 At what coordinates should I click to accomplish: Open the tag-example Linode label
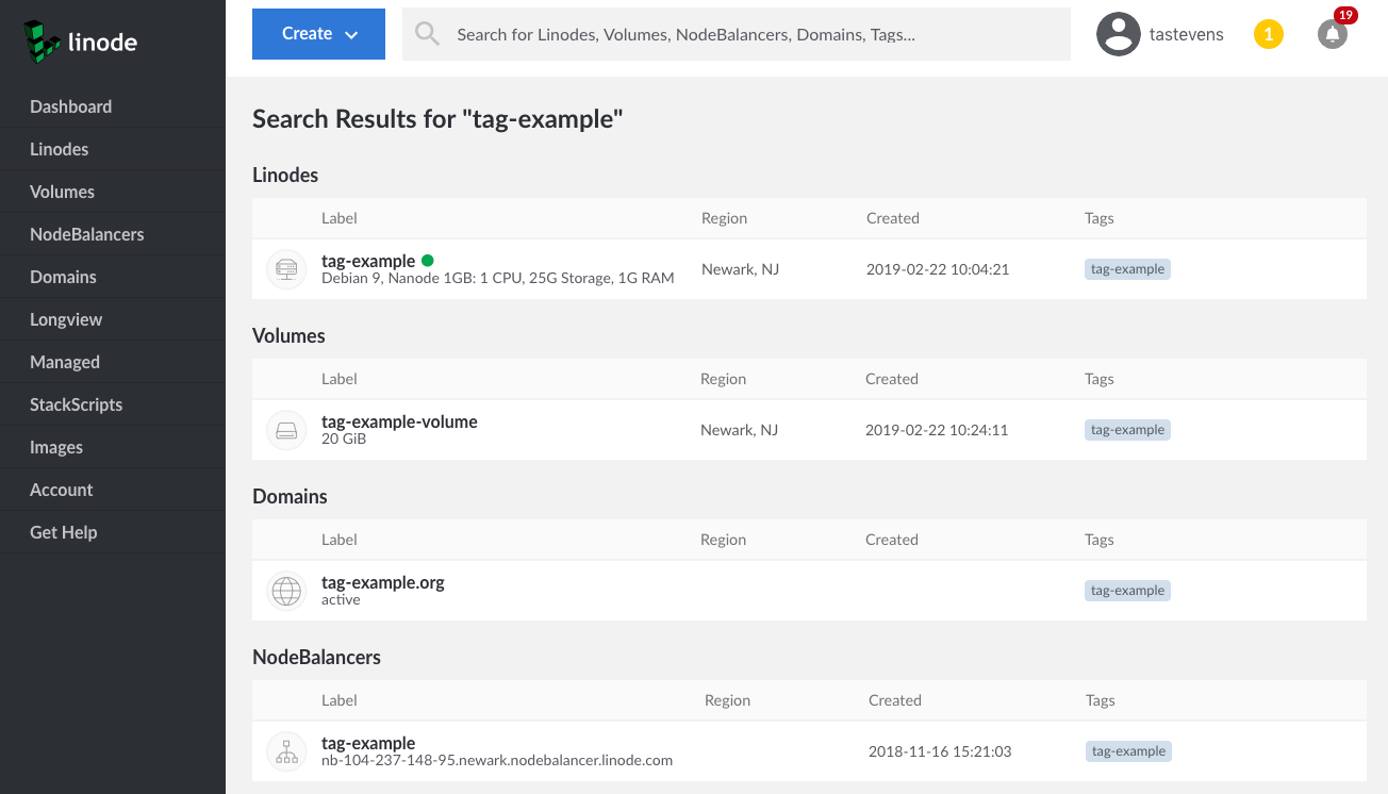point(367,260)
